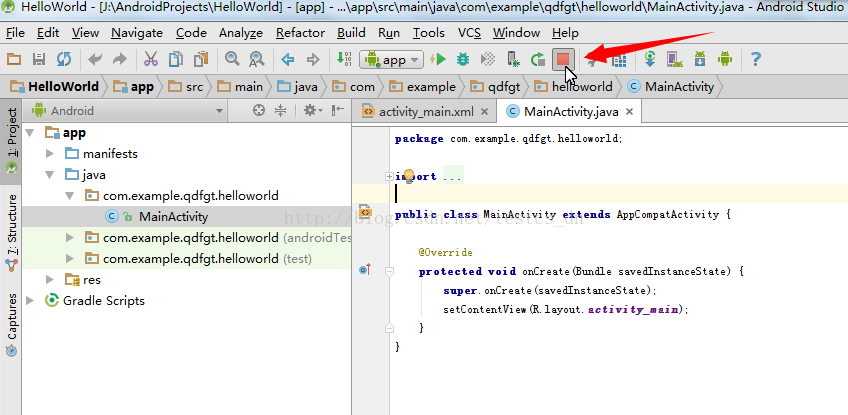Click the green Run app icon
This screenshot has height=415, width=848.
coord(438,60)
